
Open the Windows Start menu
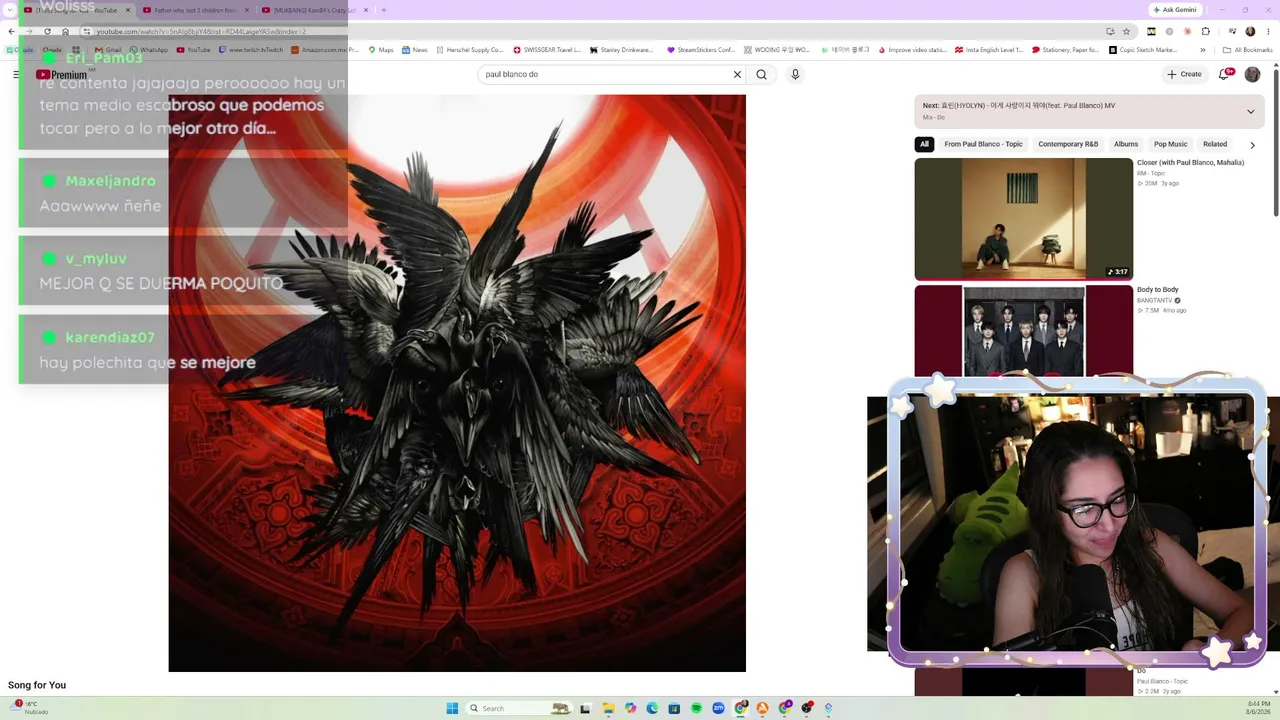452,708
